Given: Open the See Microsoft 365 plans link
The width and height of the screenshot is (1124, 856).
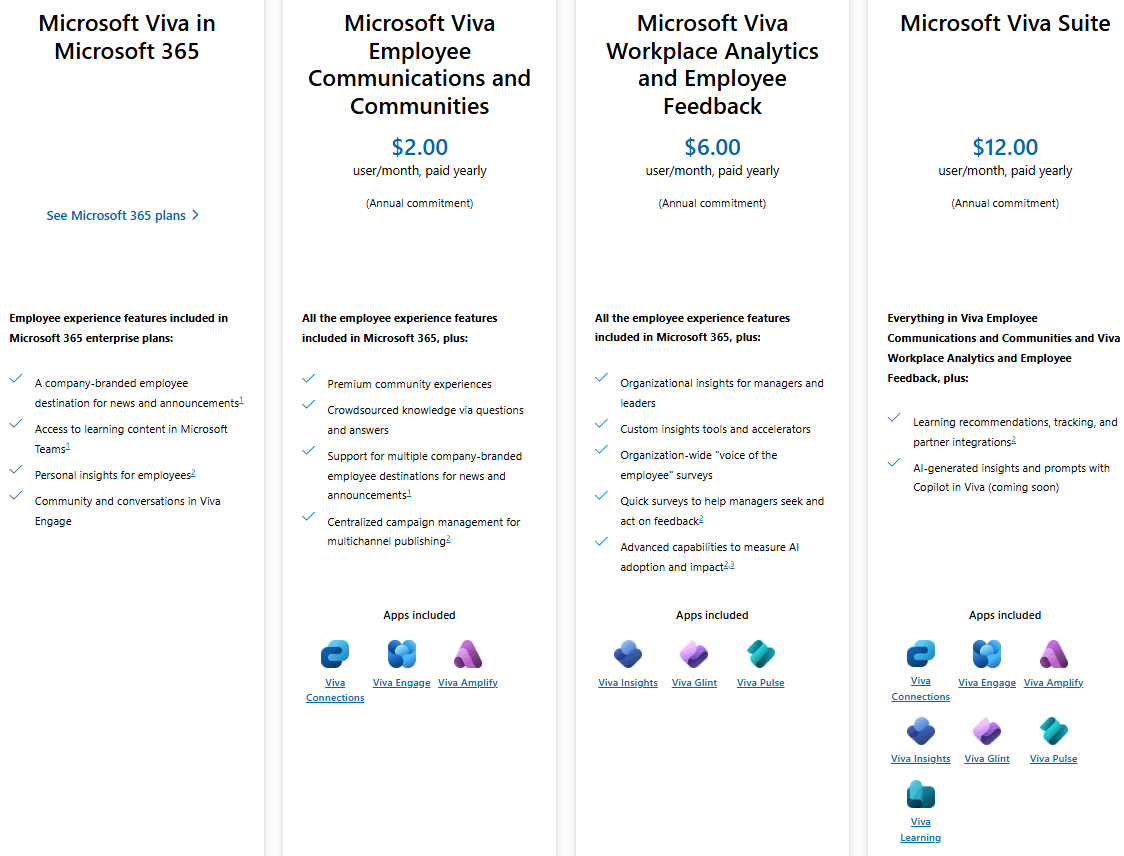Looking at the screenshot, I should click(x=116, y=215).
